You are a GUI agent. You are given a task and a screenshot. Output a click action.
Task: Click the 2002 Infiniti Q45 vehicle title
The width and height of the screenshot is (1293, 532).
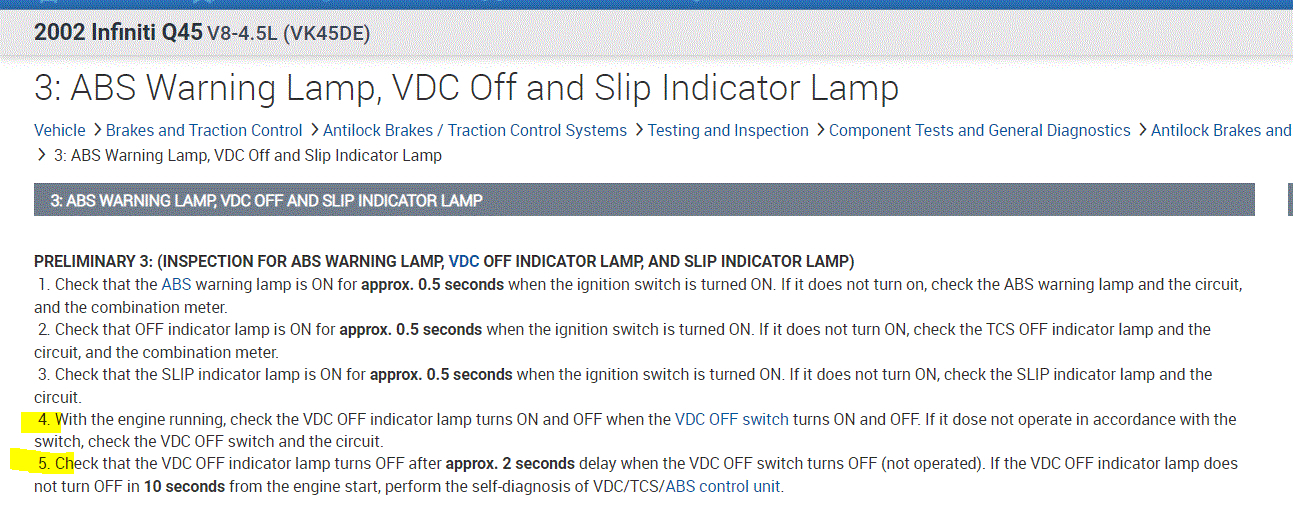pos(118,32)
